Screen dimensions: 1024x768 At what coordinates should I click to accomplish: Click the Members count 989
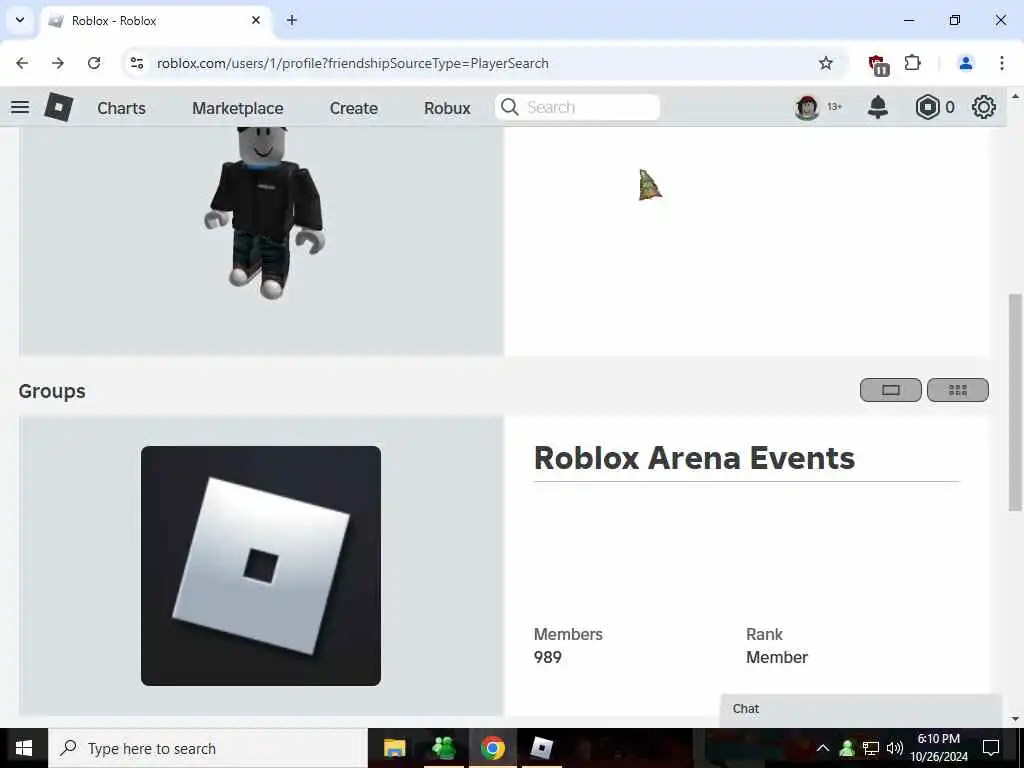[547, 658]
